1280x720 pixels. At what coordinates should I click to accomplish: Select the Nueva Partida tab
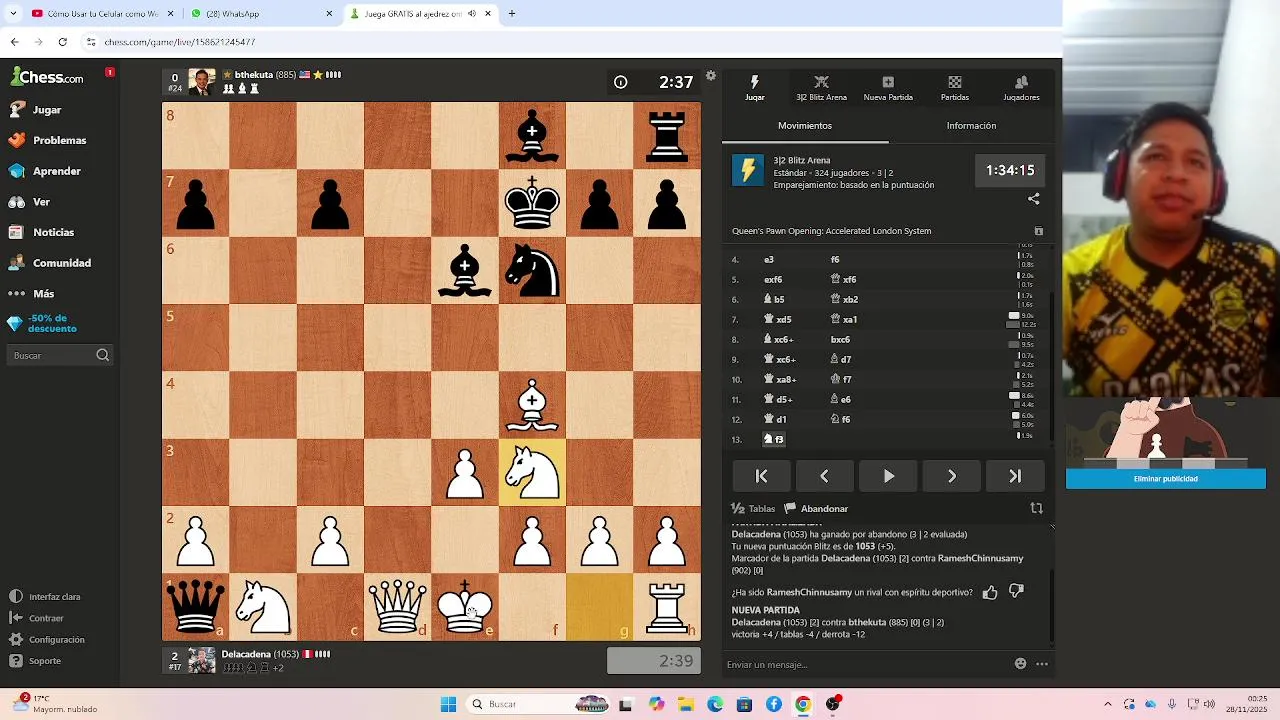point(888,88)
